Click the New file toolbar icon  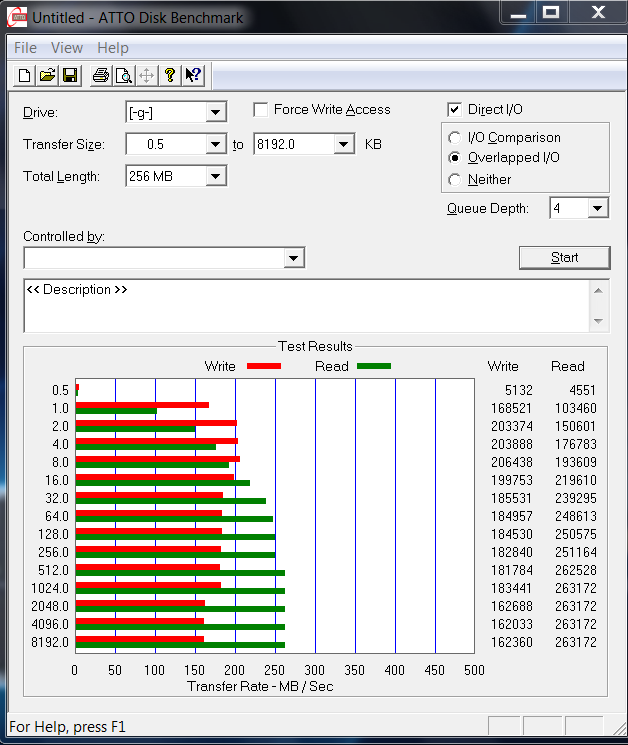(x=24, y=75)
